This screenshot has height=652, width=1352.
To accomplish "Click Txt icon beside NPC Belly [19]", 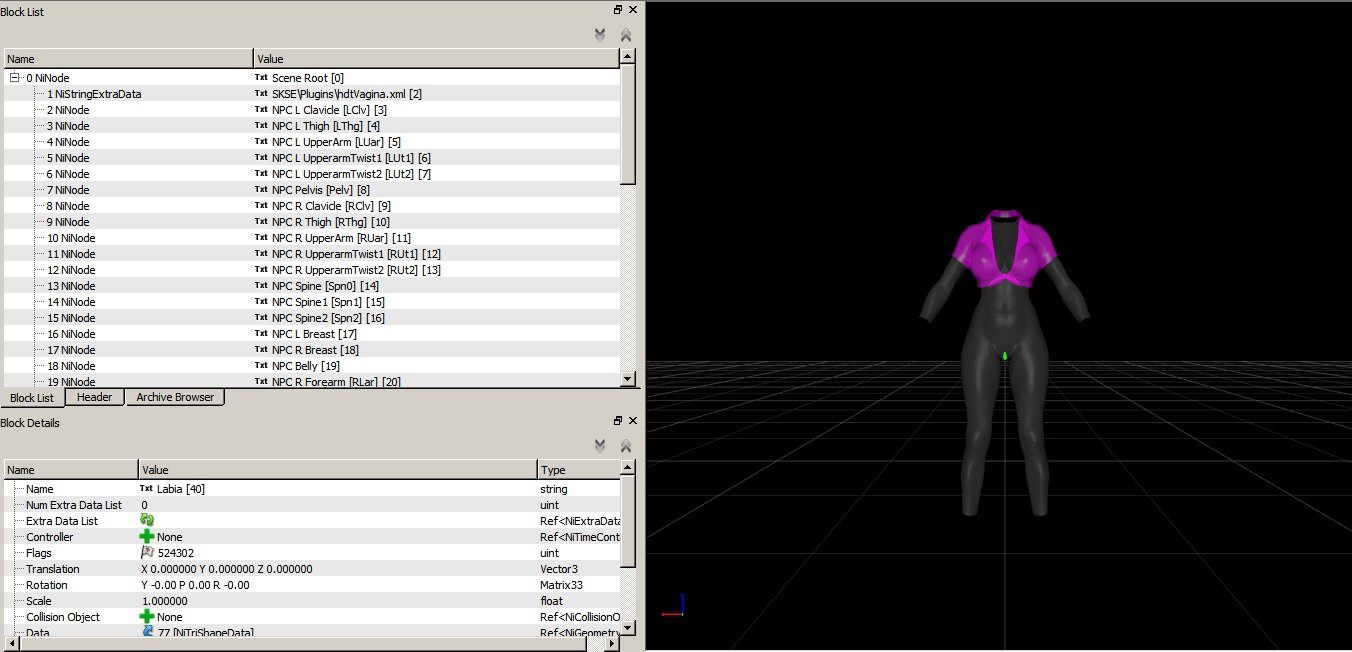I will pyautogui.click(x=261, y=366).
